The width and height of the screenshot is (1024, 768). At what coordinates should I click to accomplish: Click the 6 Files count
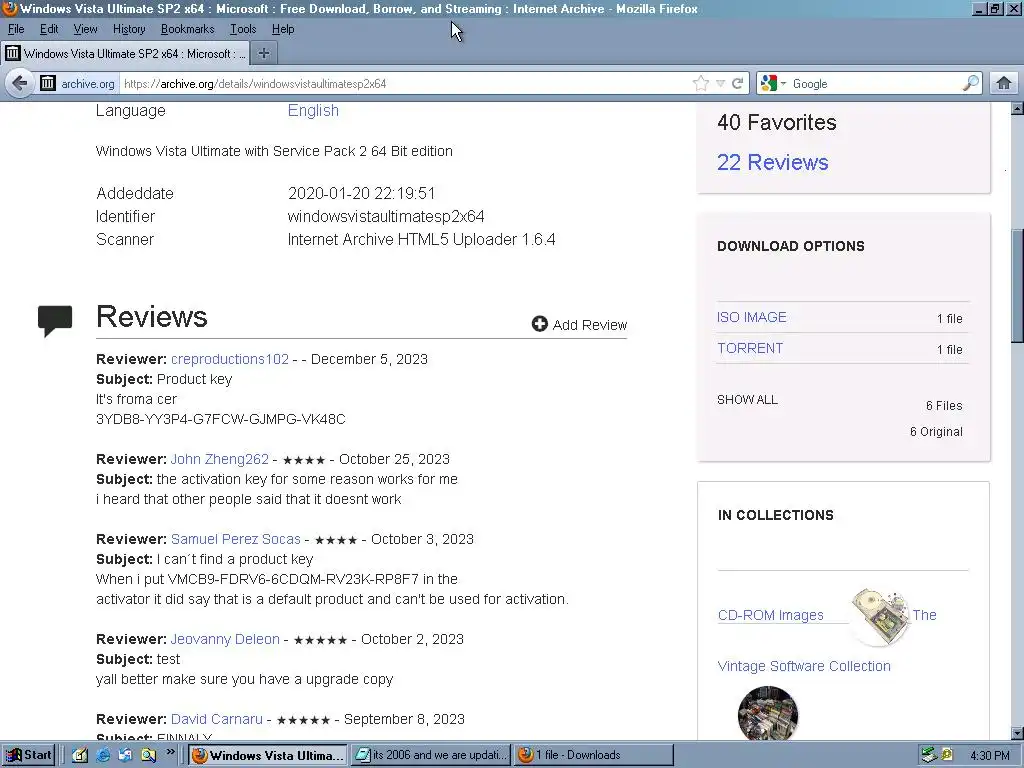944,406
